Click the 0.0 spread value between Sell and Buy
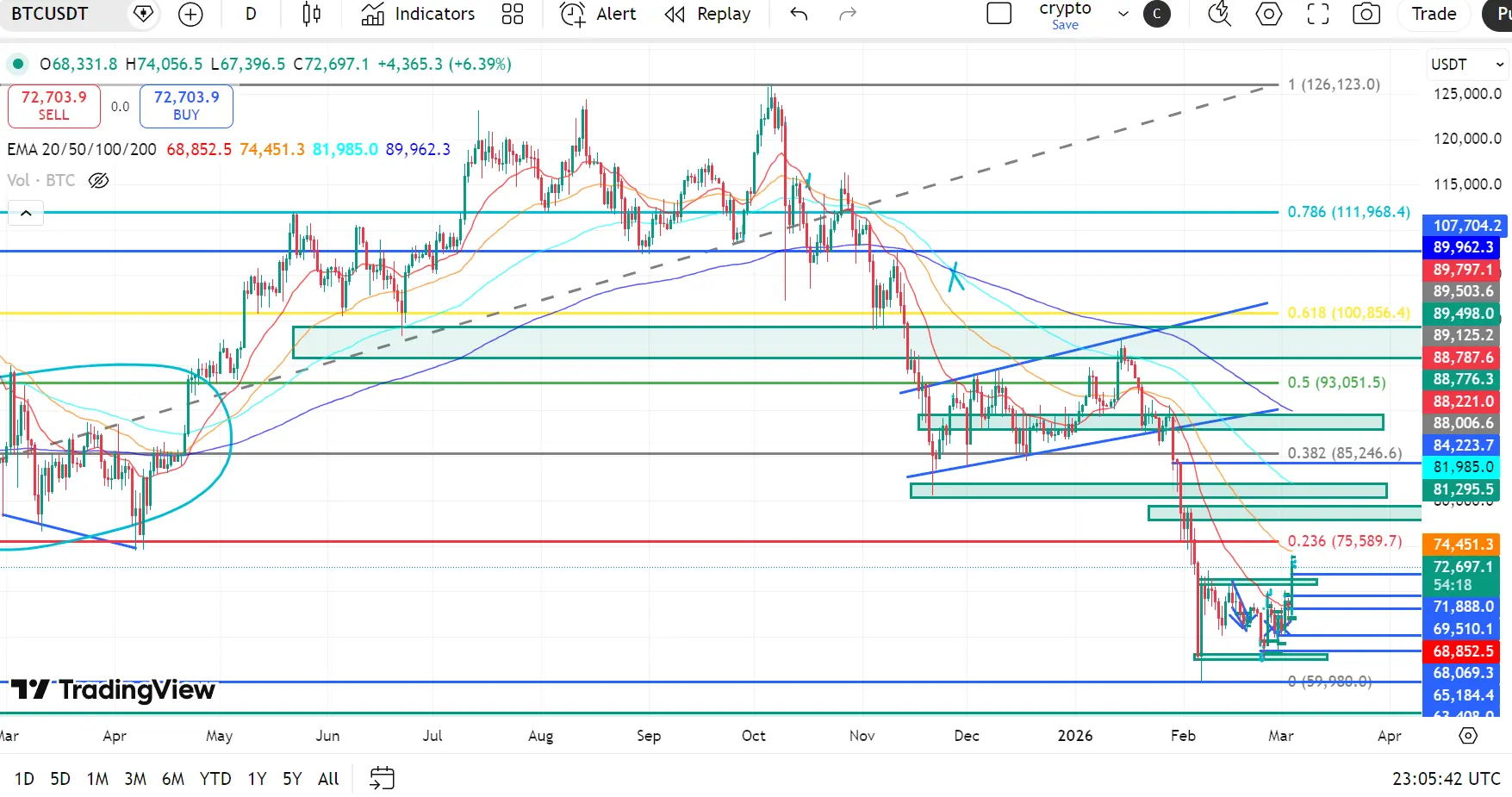The image size is (1512, 797). 120,107
